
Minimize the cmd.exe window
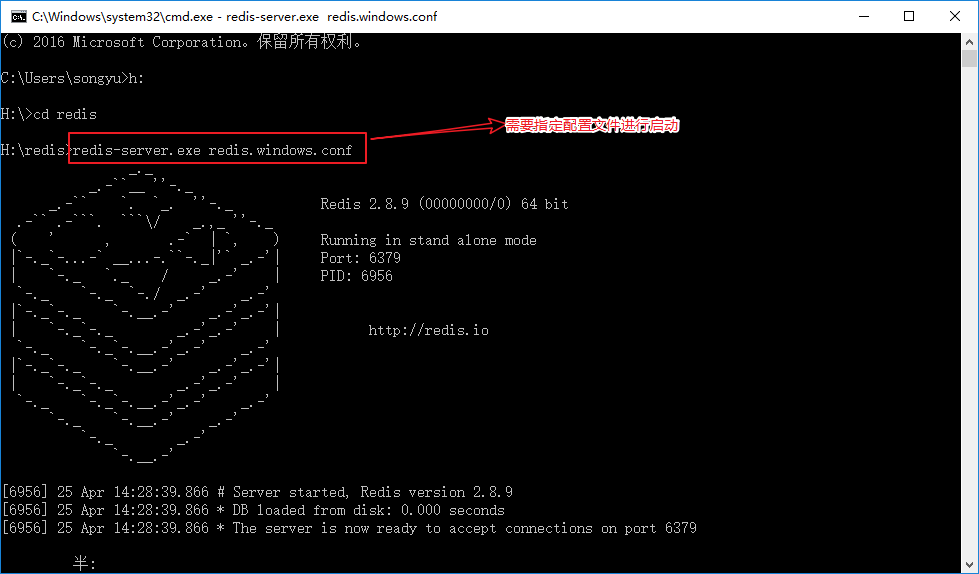click(863, 16)
